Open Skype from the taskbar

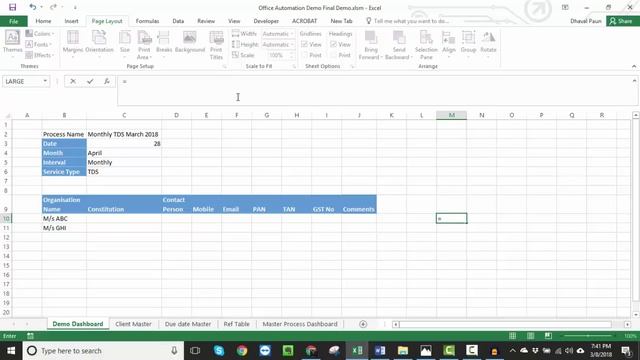click(x=219, y=351)
